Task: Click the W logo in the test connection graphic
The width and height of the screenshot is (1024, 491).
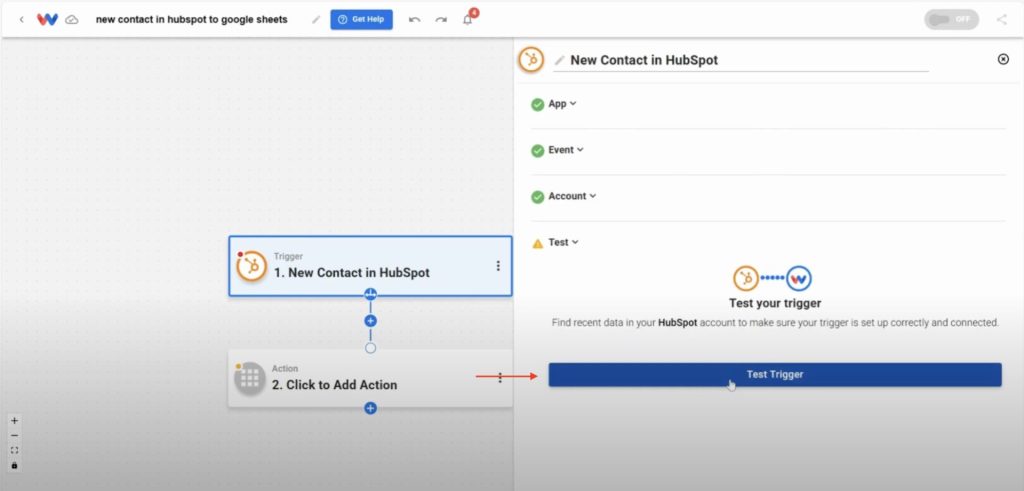Action: (x=799, y=278)
